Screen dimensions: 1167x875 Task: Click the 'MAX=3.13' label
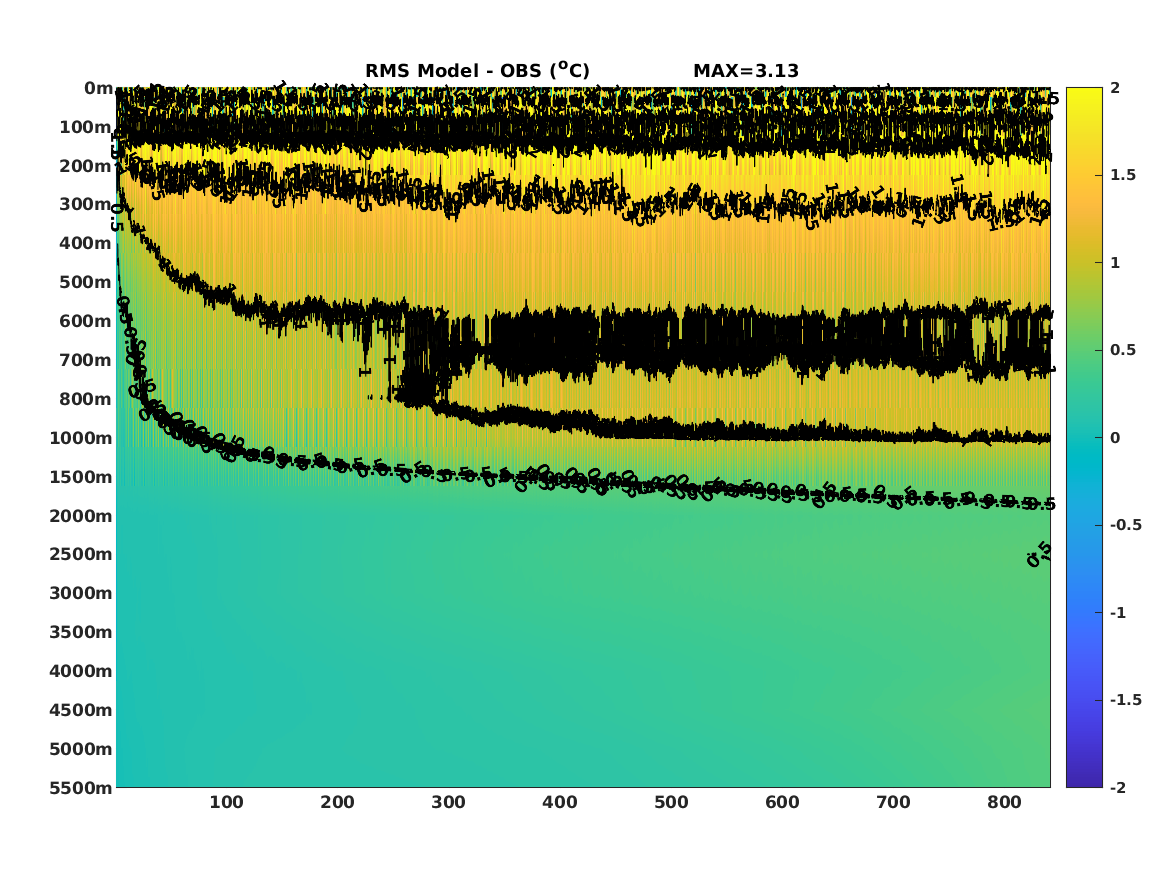click(x=746, y=71)
